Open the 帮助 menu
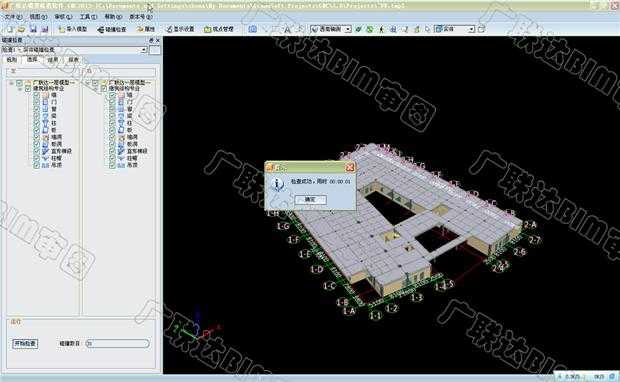Viewport: 620px width, 382px height. point(113,17)
